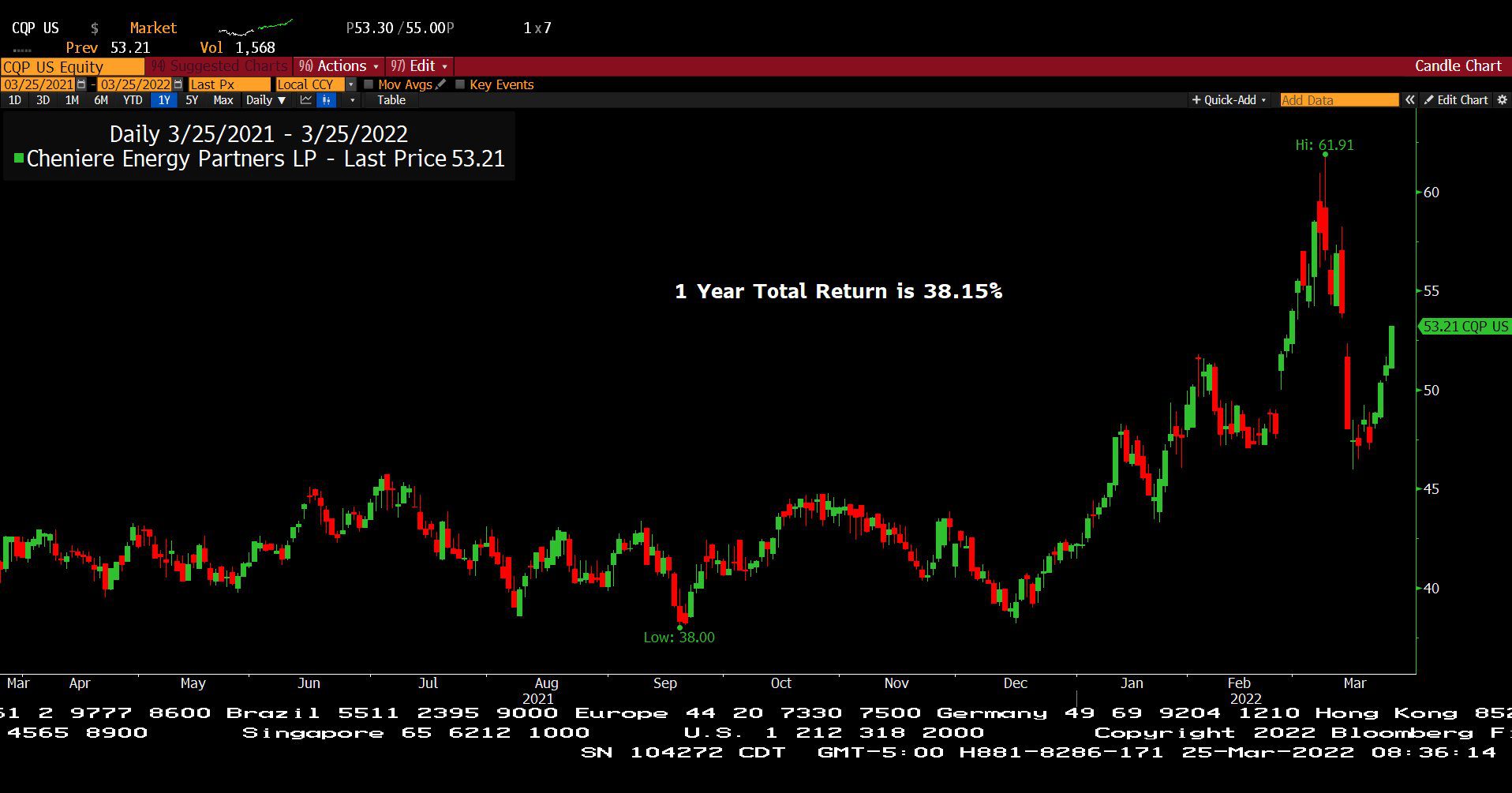Click the Dec x-axis month label
The width and height of the screenshot is (1512, 793).
(1015, 683)
